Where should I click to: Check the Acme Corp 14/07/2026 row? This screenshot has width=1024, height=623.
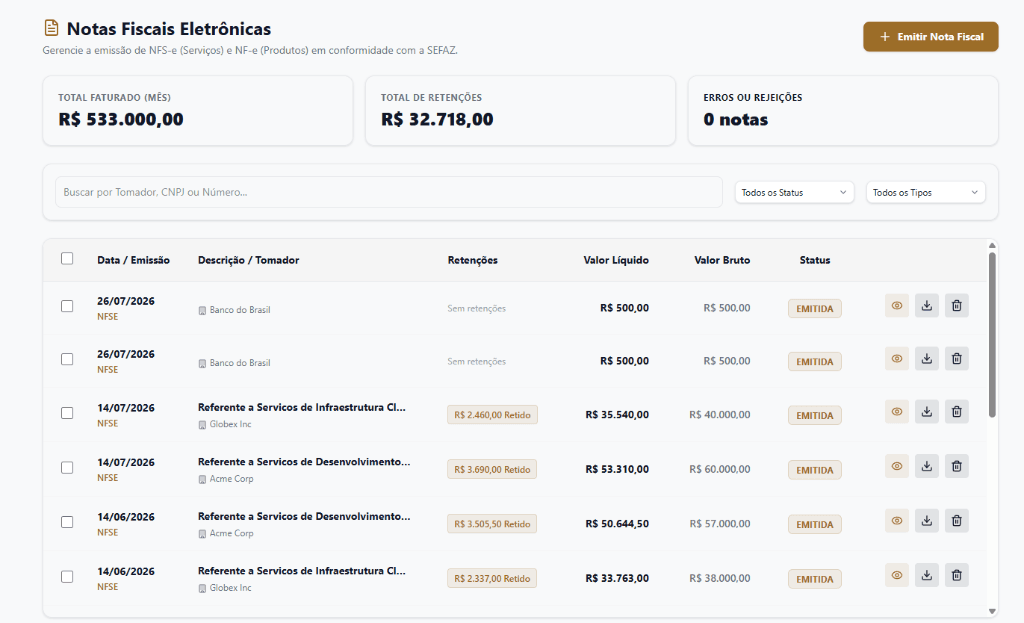pyautogui.click(x=67, y=468)
